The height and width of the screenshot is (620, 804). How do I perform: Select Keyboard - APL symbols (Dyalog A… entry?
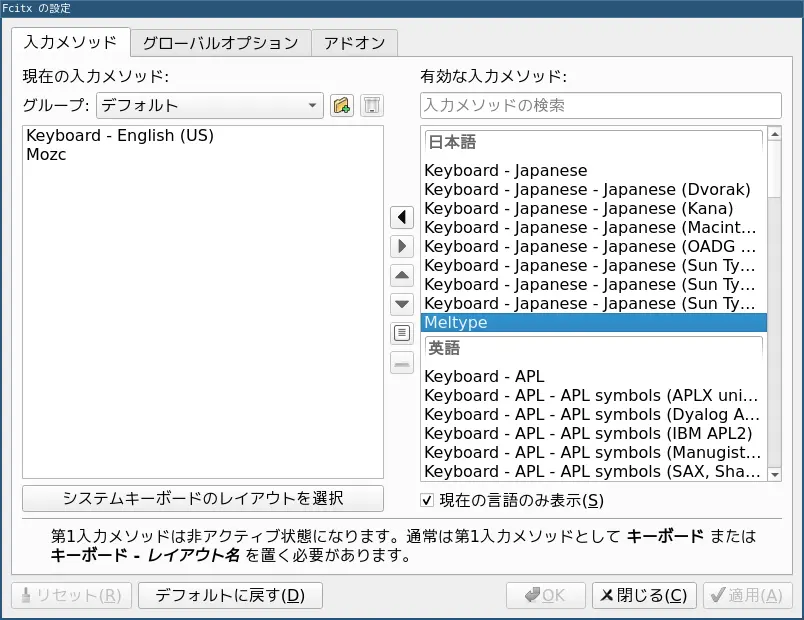[x=594, y=414]
